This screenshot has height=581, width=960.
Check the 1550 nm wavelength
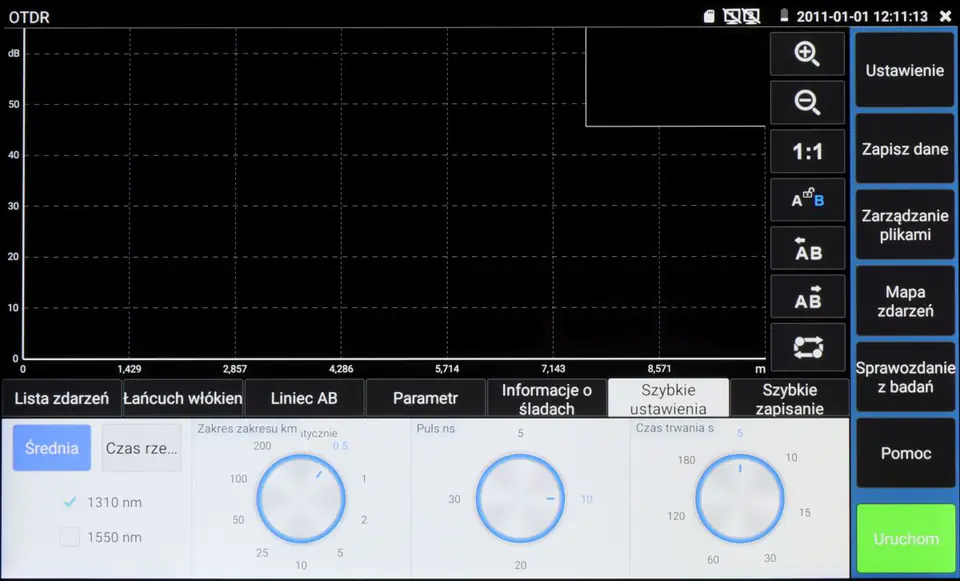click(70, 537)
